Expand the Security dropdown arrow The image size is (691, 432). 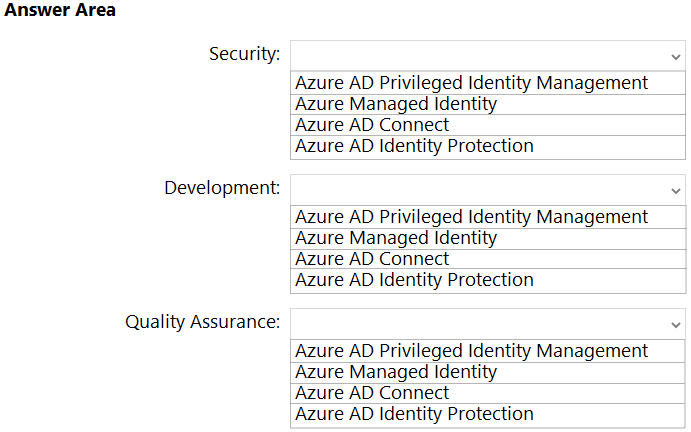coord(676,55)
